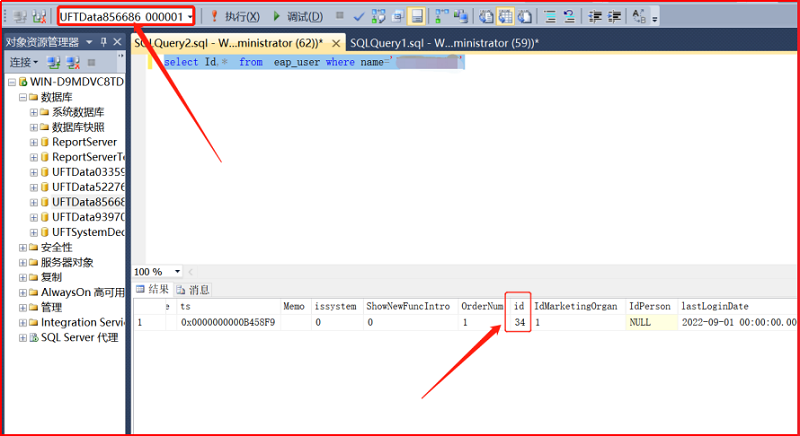Click the Increase Indent icon
800x436 pixels.
[x=614, y=17]
